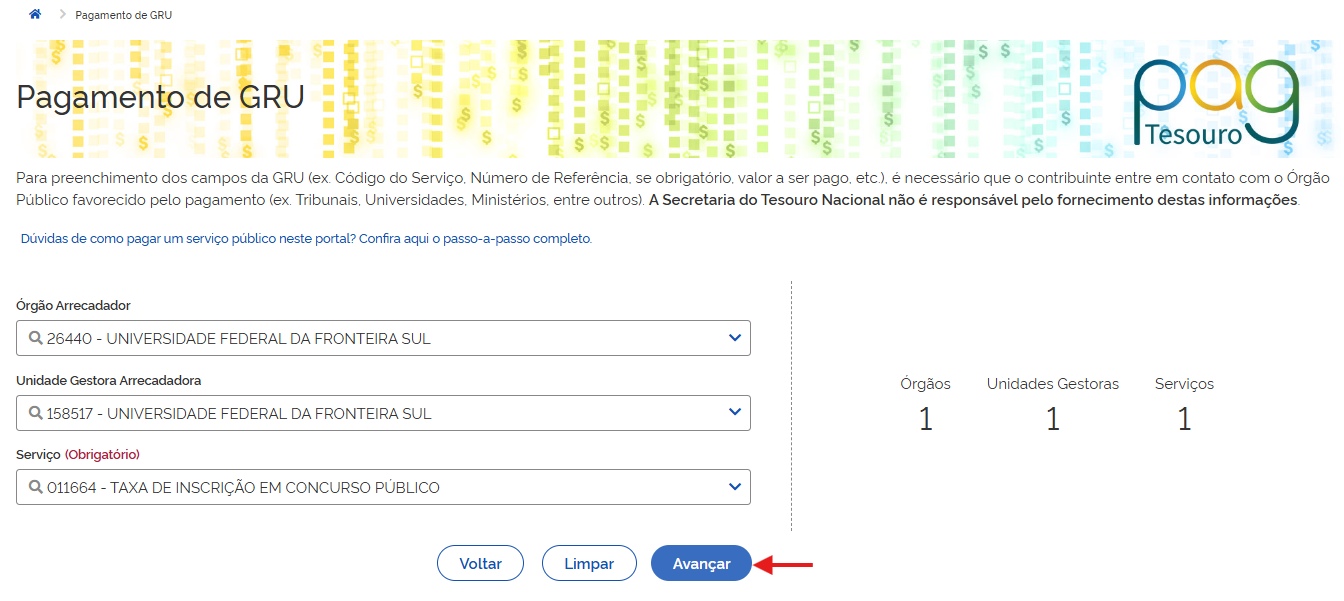Click the PagTesouro logo
Screen dimensions: 1344x601
(1216, 102)
